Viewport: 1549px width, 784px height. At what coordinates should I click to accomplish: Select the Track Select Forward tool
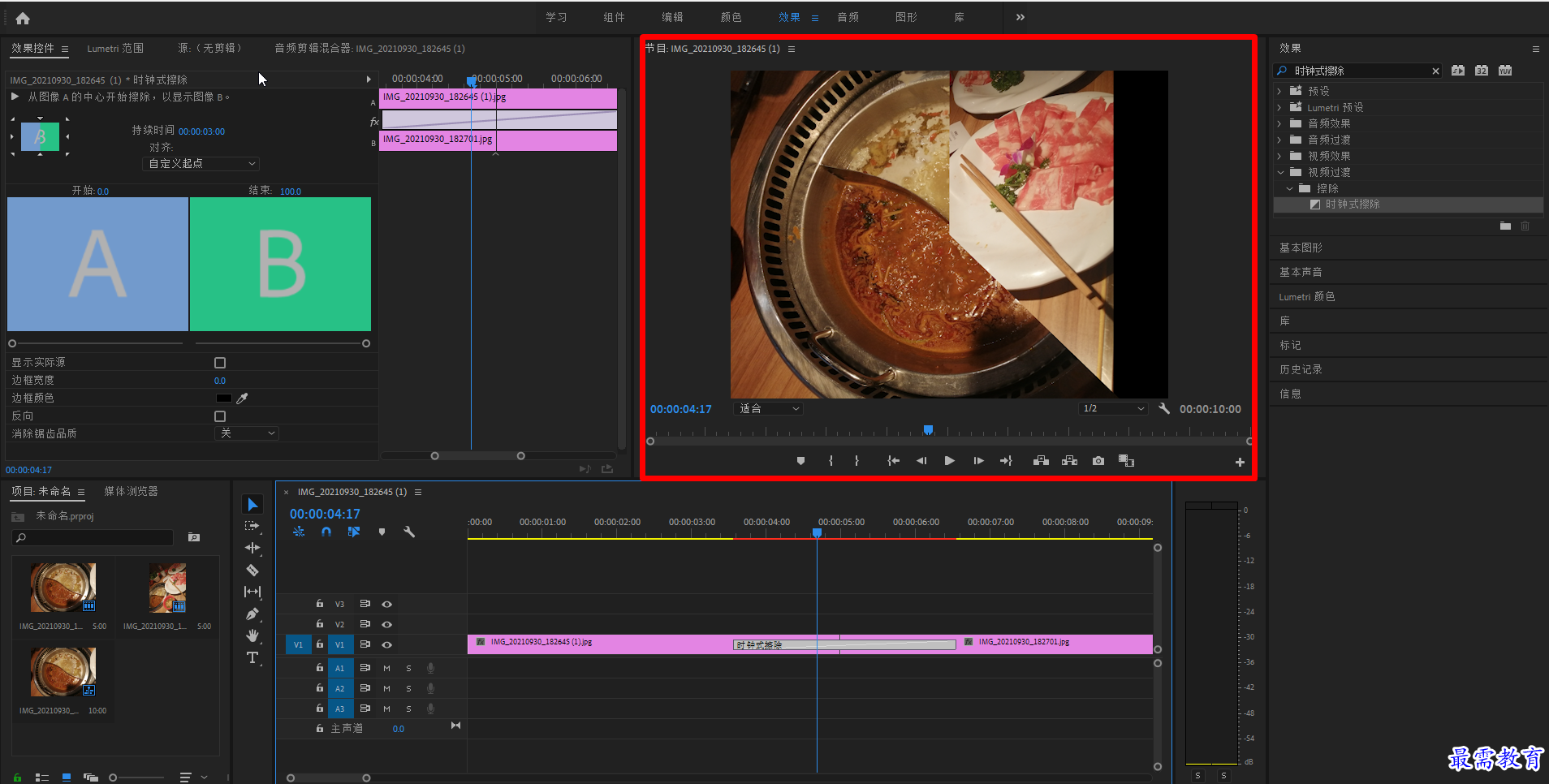click(x=252, y=526)
